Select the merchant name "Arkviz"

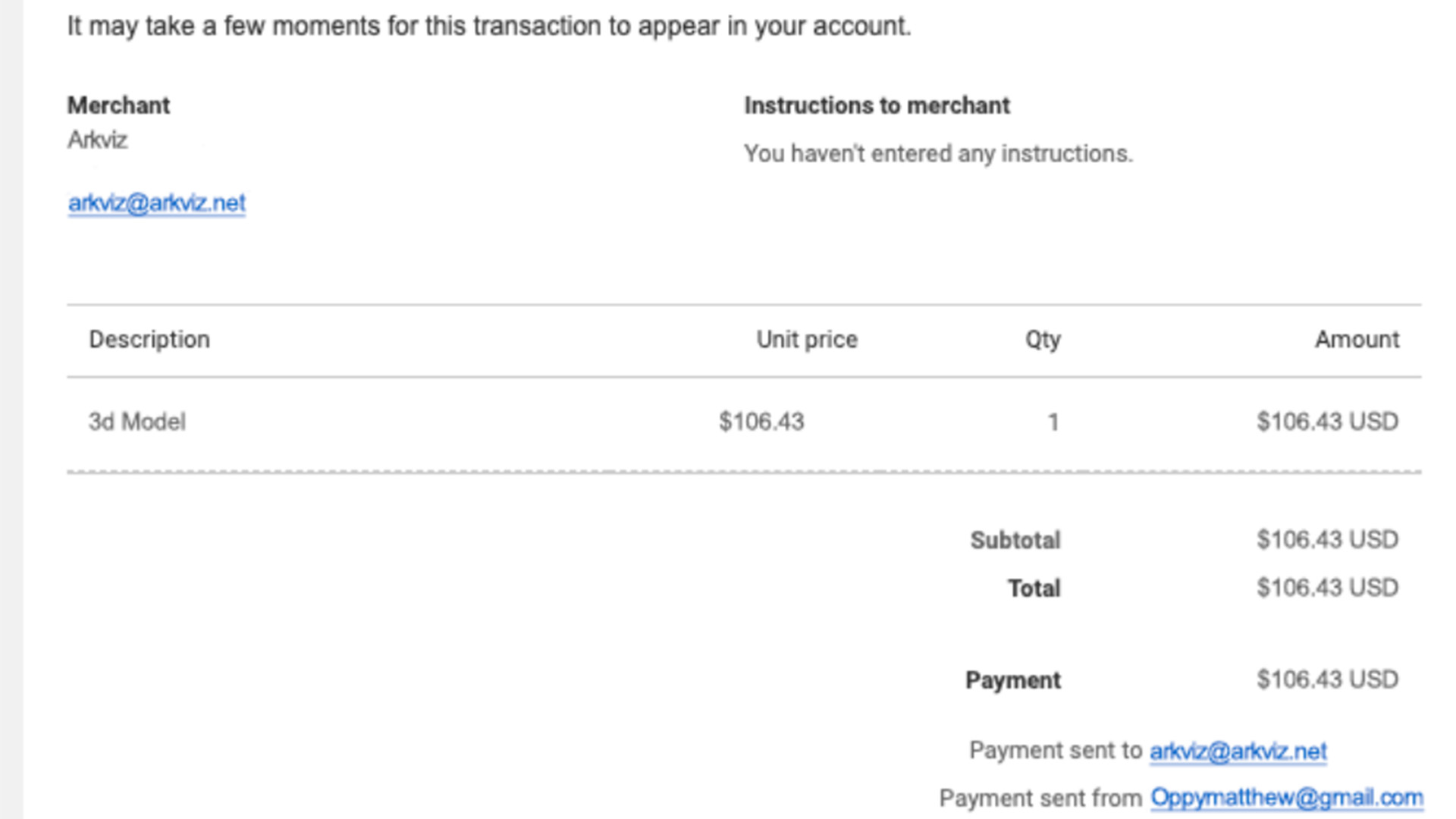[x=98, y=140]
